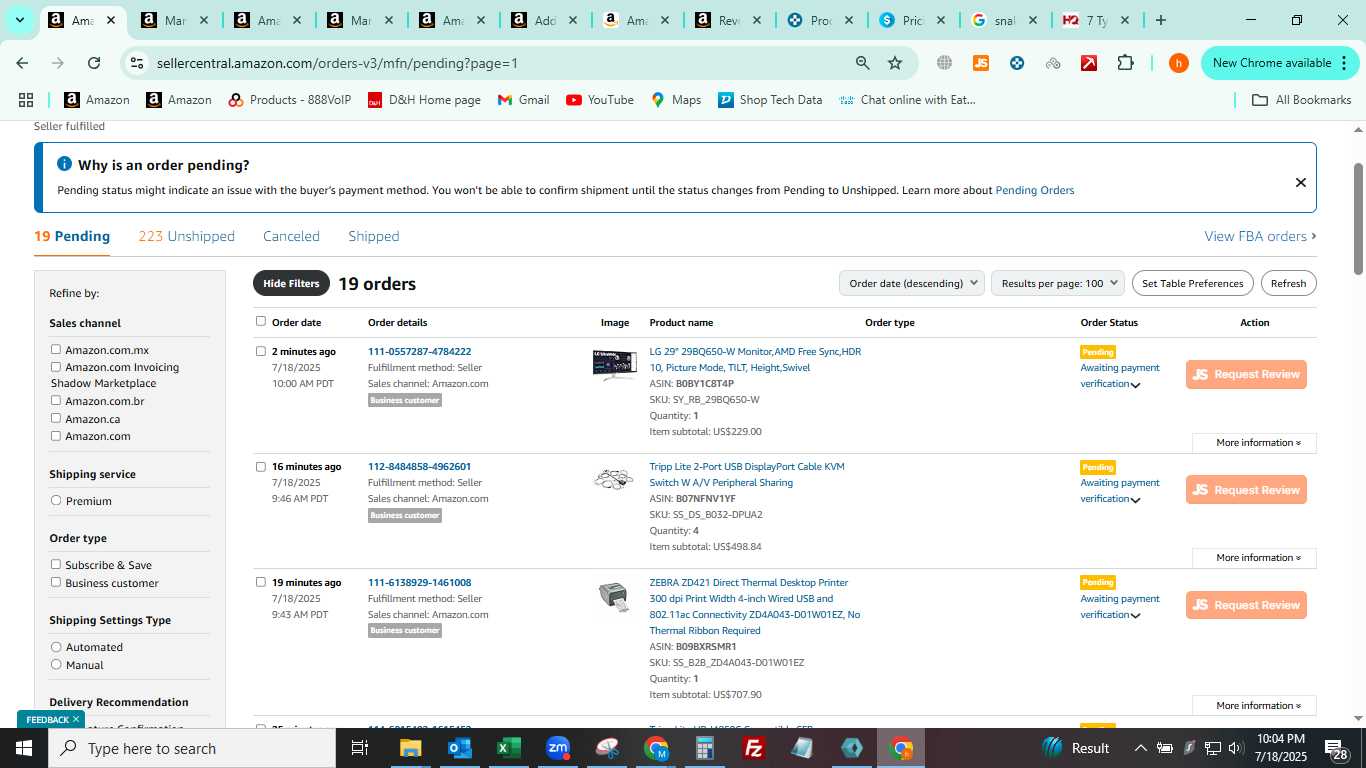Close the 'Why is an order pending' banner
The width and height of the screenshot is (1366, 768).
click(x=1300, y=182)
